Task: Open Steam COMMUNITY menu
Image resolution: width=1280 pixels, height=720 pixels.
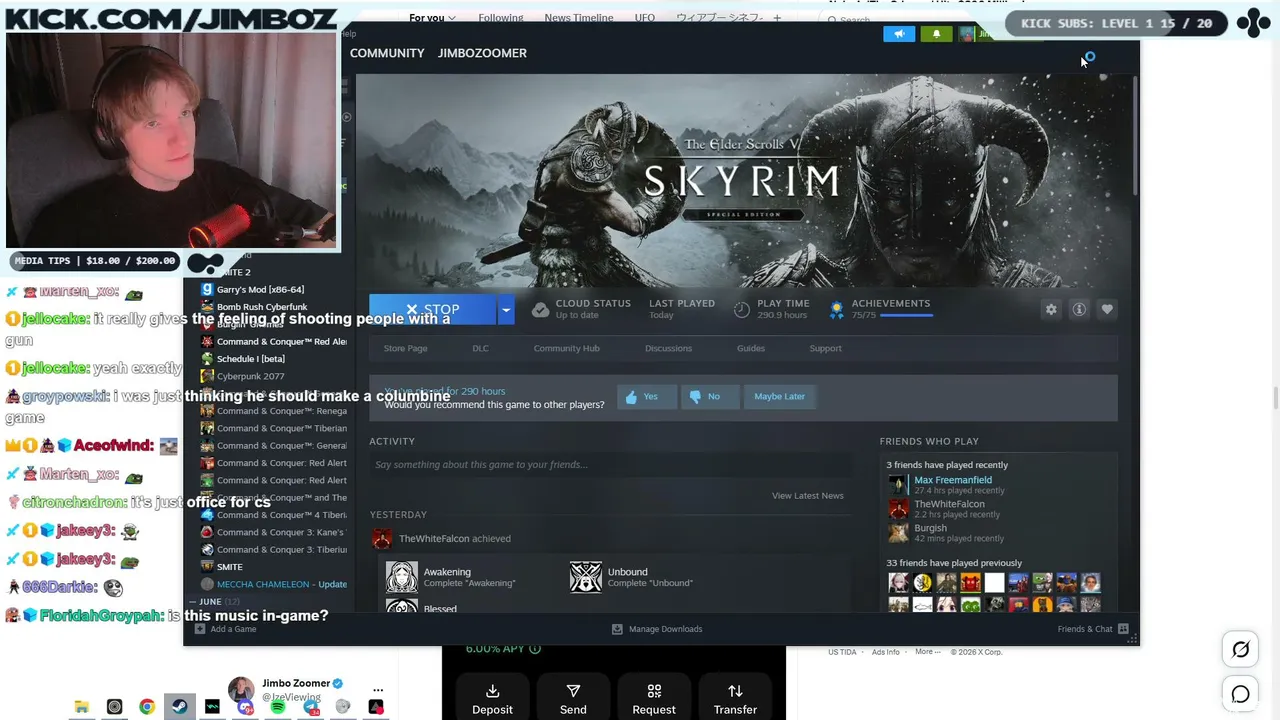Action: [x=387, y=53]
